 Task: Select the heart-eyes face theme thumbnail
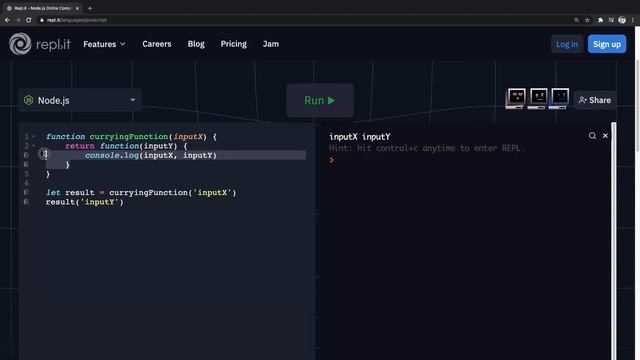point(516,98)
